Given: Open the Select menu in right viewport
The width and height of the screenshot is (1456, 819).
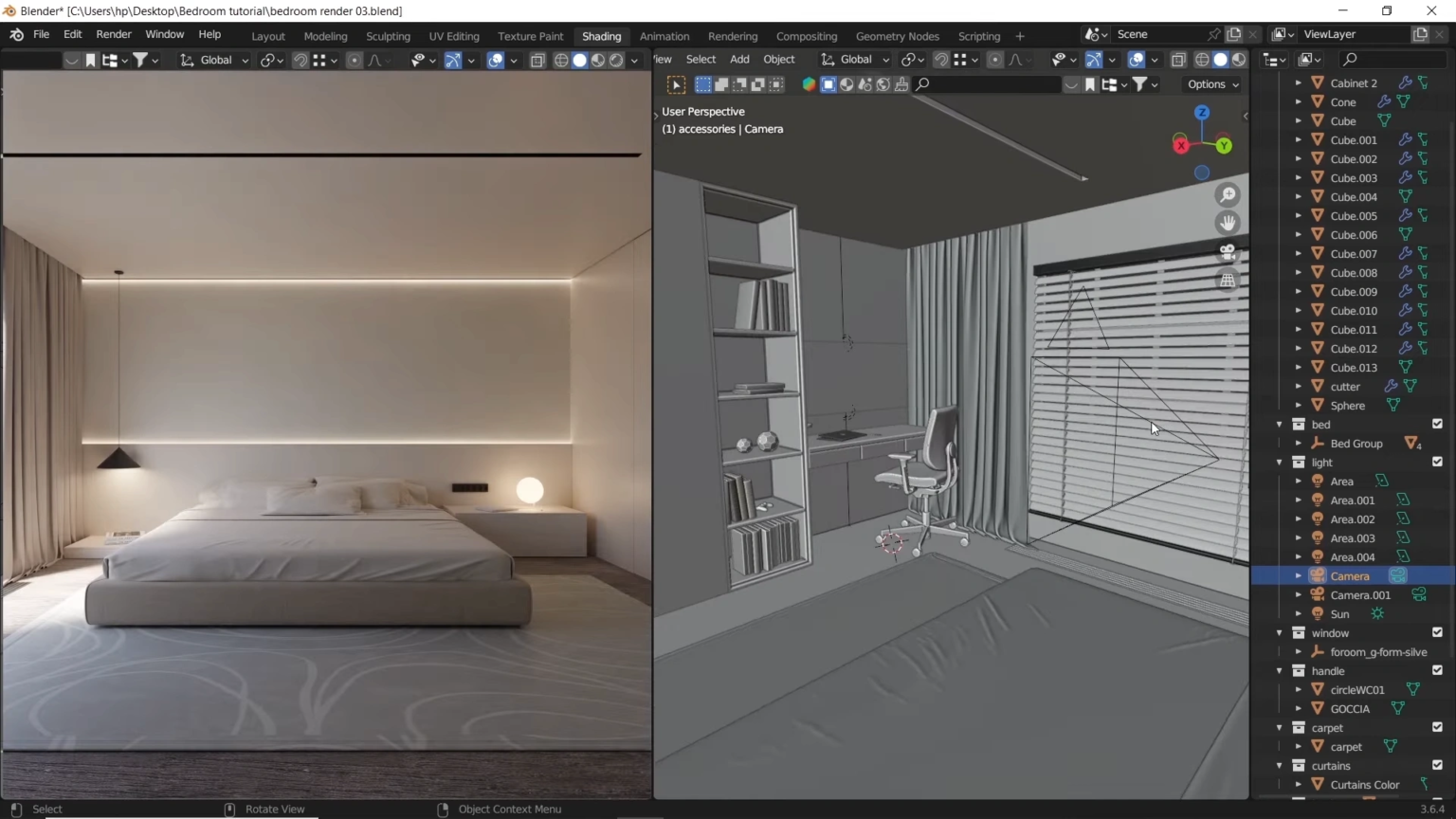Looking at the screenshot, I should (x=701, y=60).
